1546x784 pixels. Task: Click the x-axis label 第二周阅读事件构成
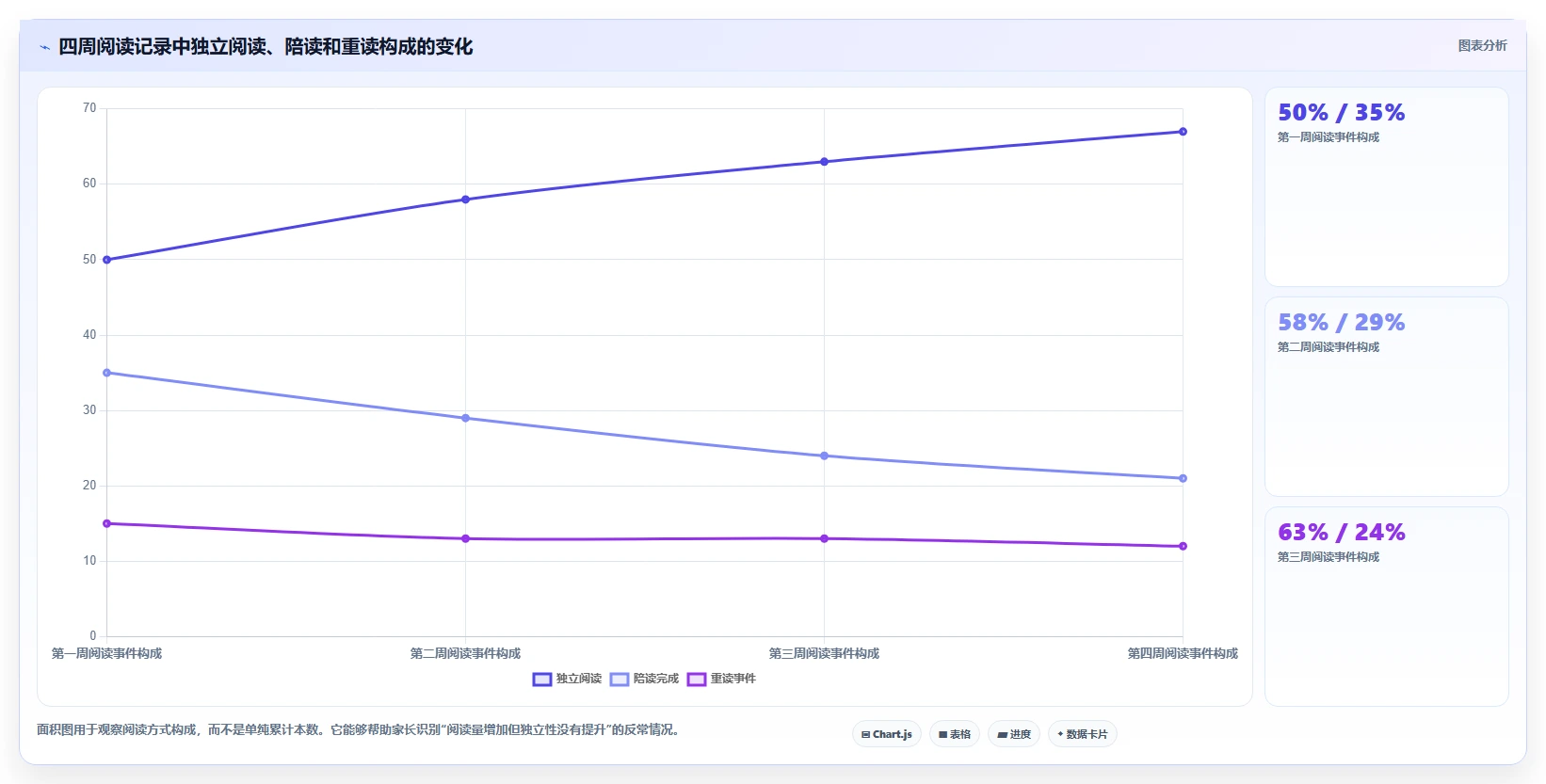coord(465,653)
